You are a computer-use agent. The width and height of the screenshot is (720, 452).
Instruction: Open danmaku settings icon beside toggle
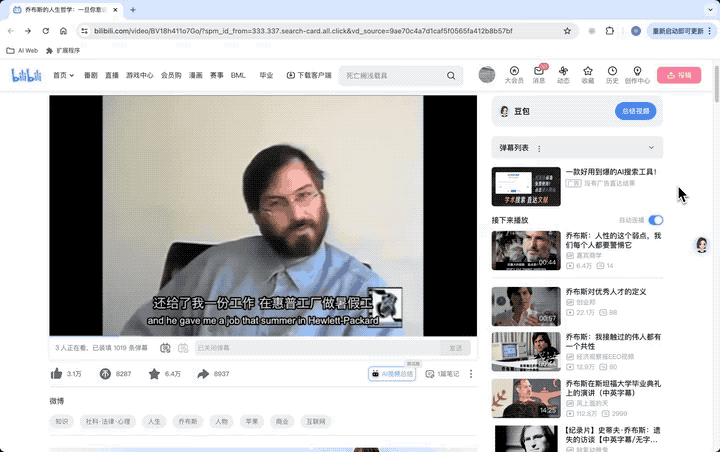pyautogui.click(x=183, y=348)
